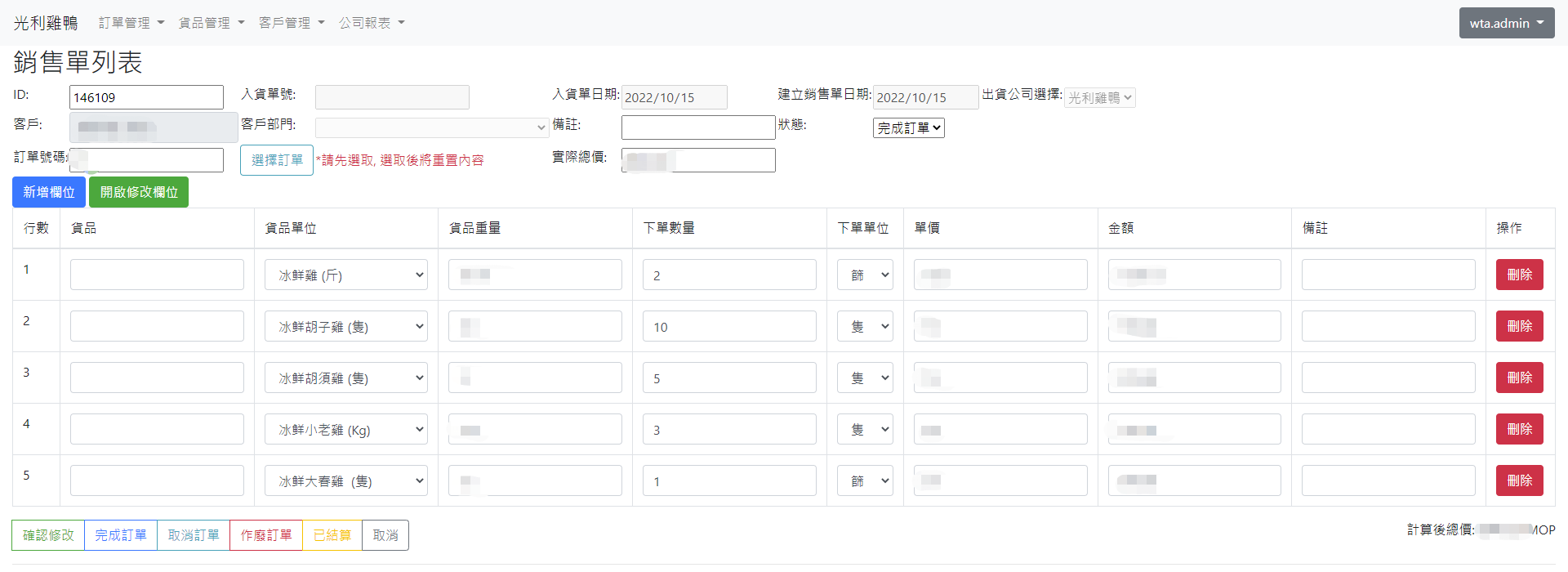Image resolution: width=1568 pixels, height=572 pixels.
Task: Open row 5 下單單位 dropdown
Action: [865, 480]
